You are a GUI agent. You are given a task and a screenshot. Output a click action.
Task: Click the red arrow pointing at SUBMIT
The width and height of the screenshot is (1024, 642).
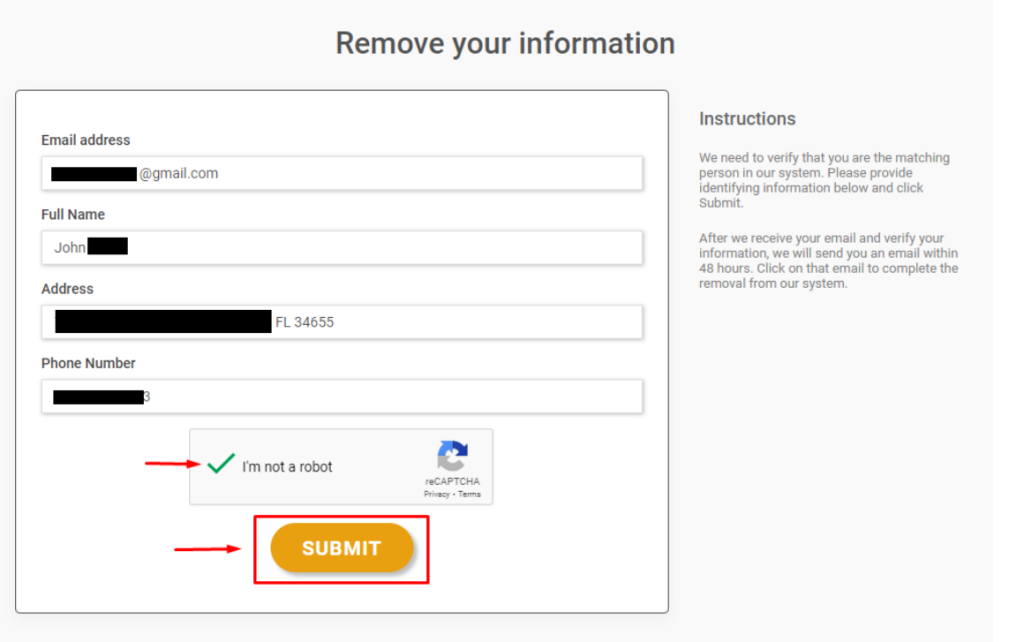207,548
